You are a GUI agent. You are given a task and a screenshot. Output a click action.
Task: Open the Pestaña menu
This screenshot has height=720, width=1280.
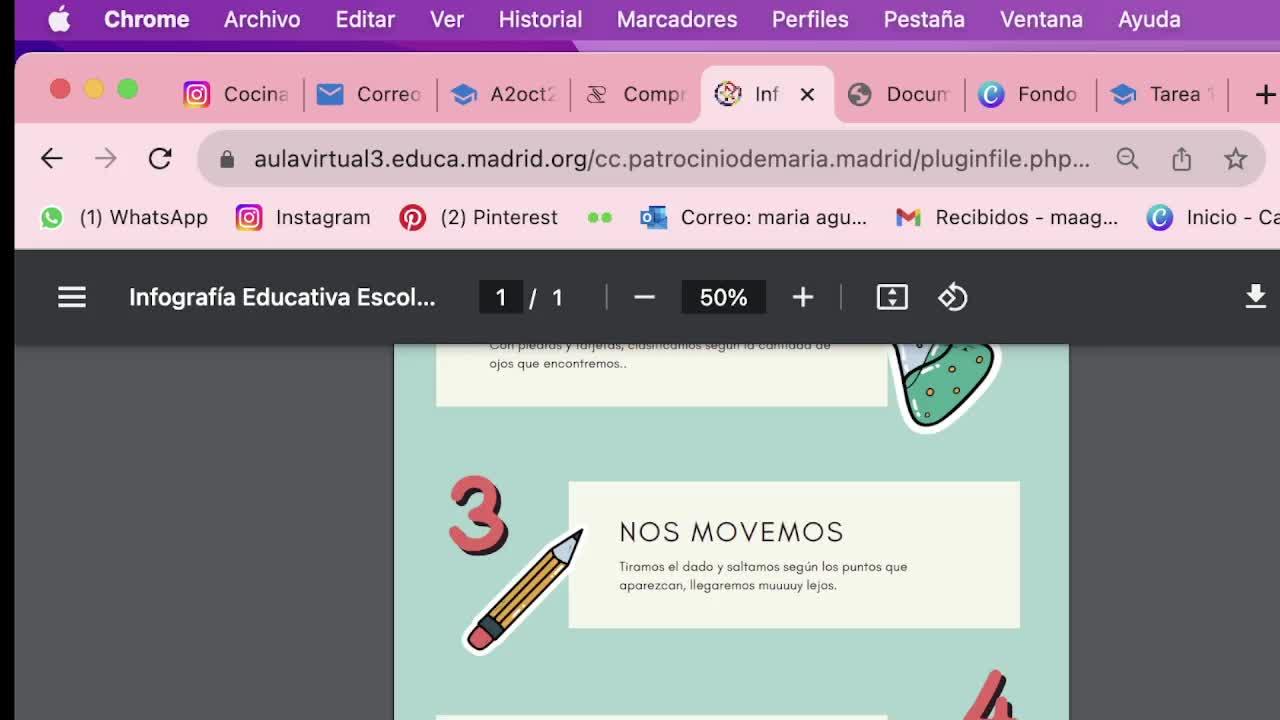click(x=924, y=19)
